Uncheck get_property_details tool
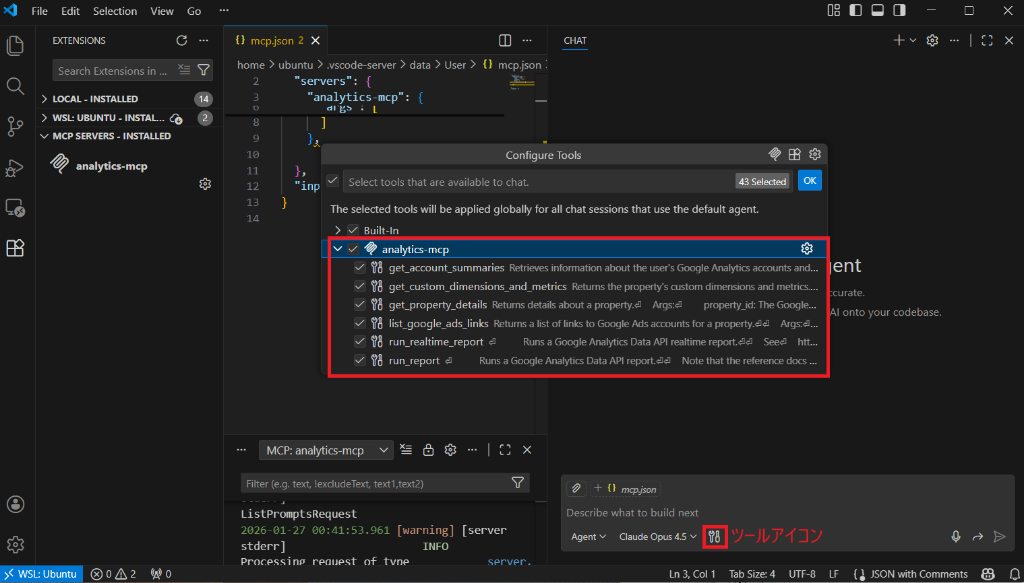The image size is (1024, 583). point(360,304)
